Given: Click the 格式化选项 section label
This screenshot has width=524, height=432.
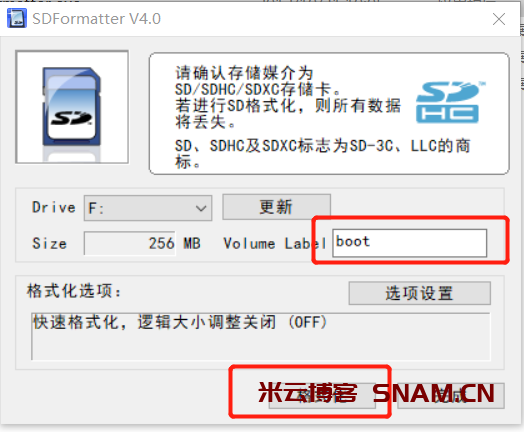Looking at the screenshot, I should pyautogui.click(x=74, y=291).
